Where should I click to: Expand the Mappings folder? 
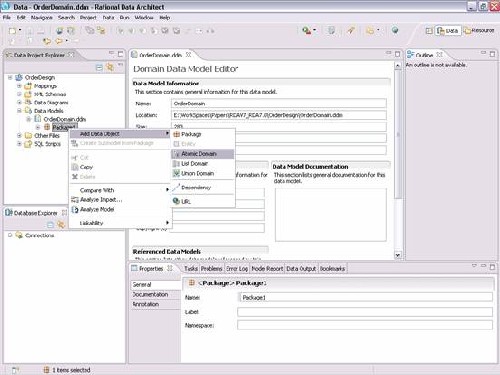click(x=19, y=86)
